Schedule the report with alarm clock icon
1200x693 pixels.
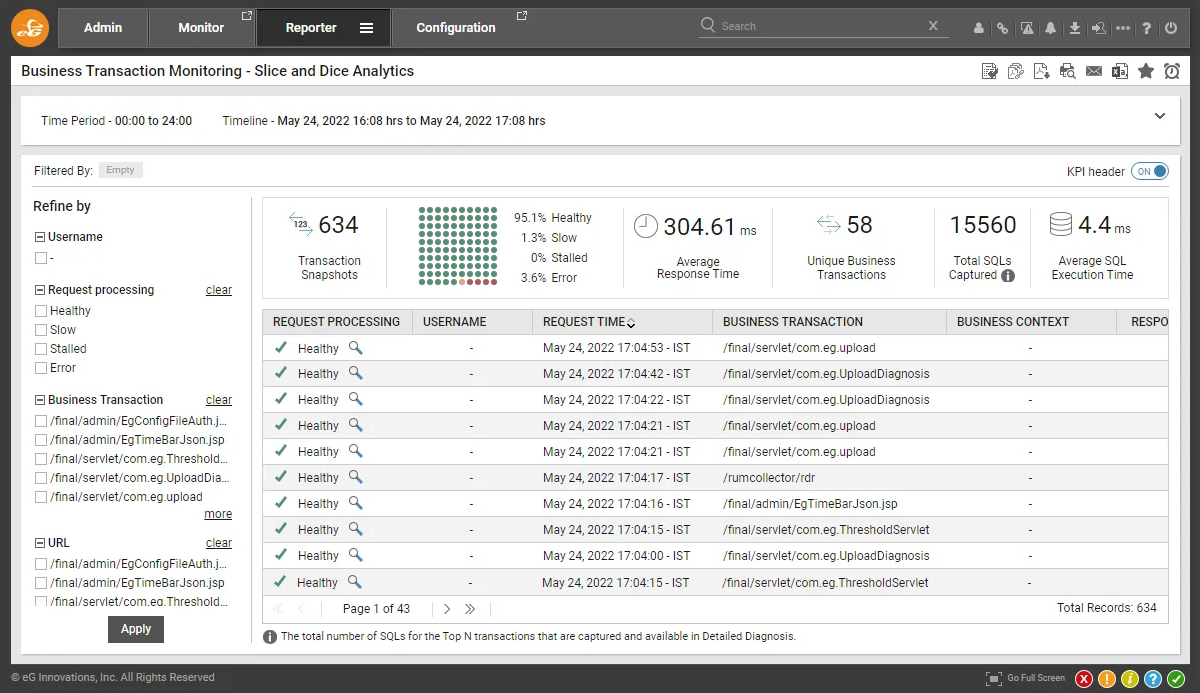click(x=1172, y=71)
